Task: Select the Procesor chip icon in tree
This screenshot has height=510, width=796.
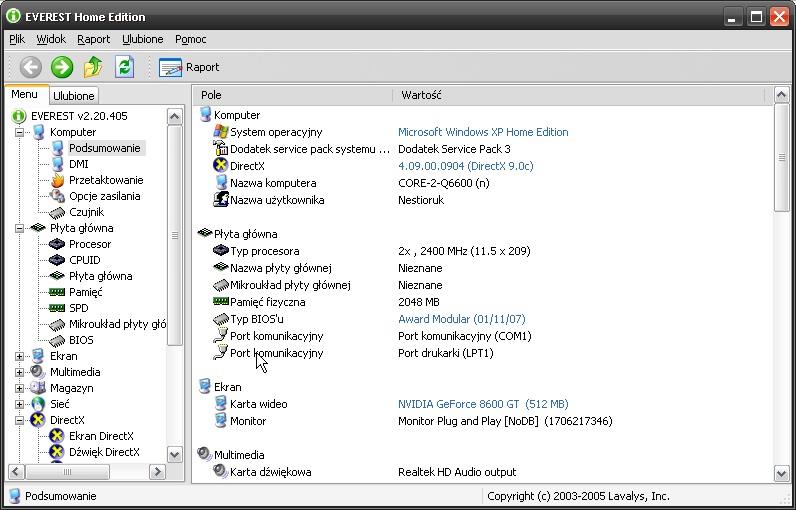Action: pos(57,244)
